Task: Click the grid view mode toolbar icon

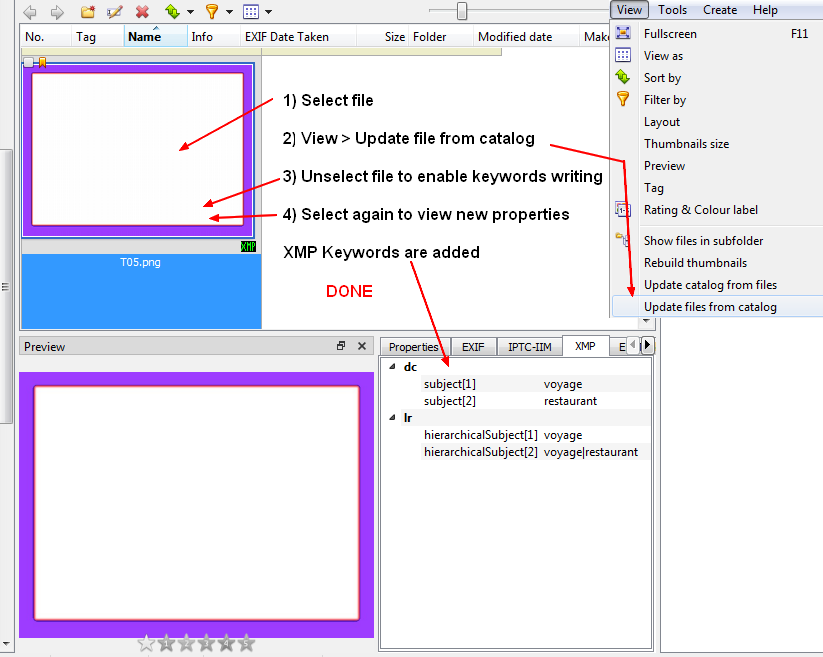Action: coord(250,12)
